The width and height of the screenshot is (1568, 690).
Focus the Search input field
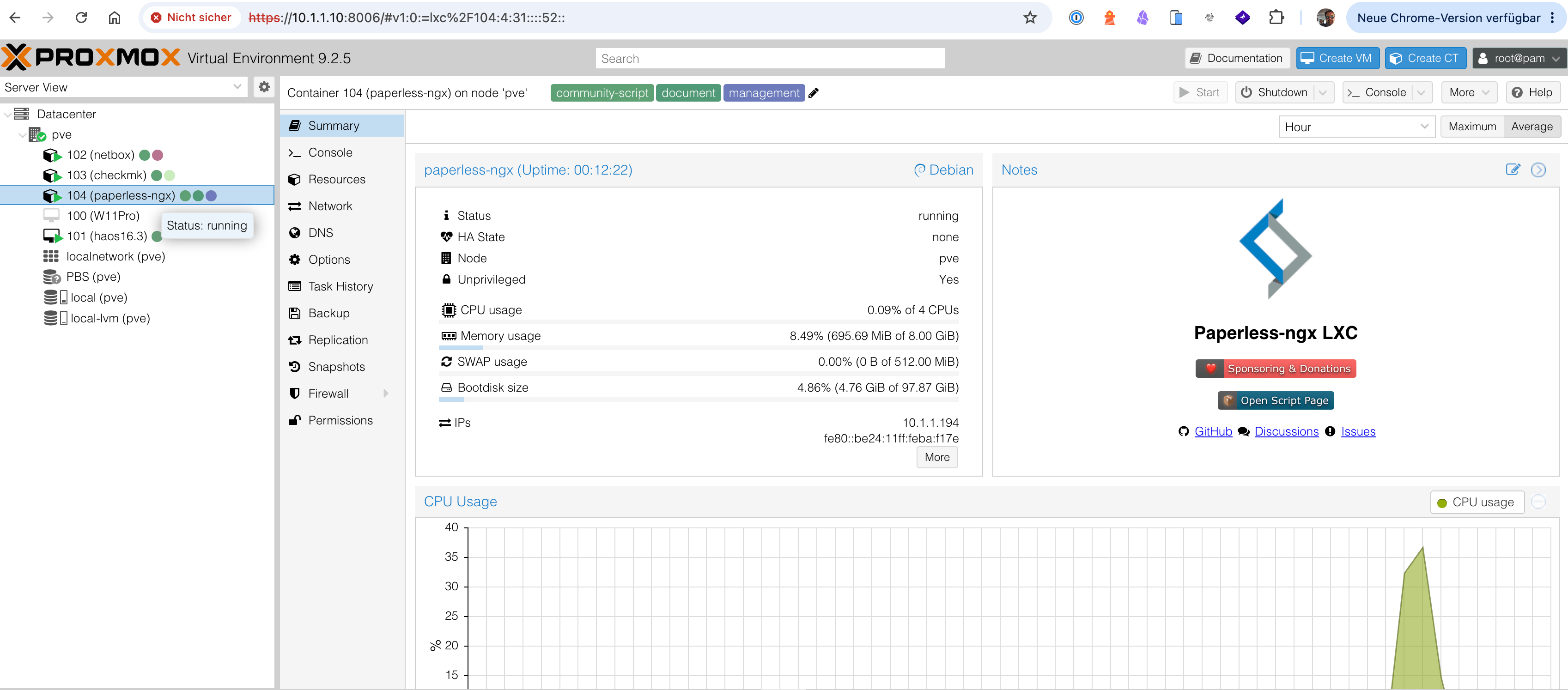770,58
